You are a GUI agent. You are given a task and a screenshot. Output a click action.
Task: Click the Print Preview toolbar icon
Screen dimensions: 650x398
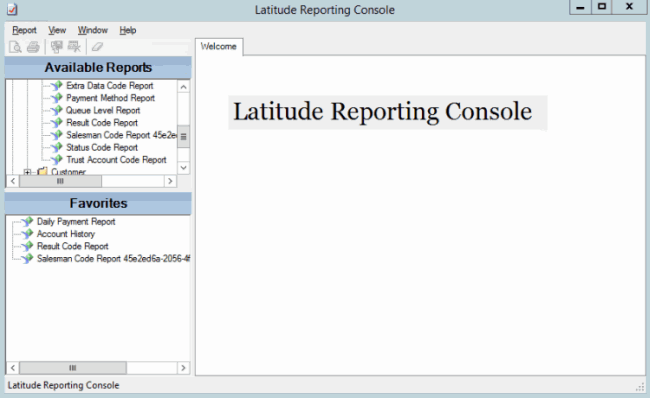(15, 47)
